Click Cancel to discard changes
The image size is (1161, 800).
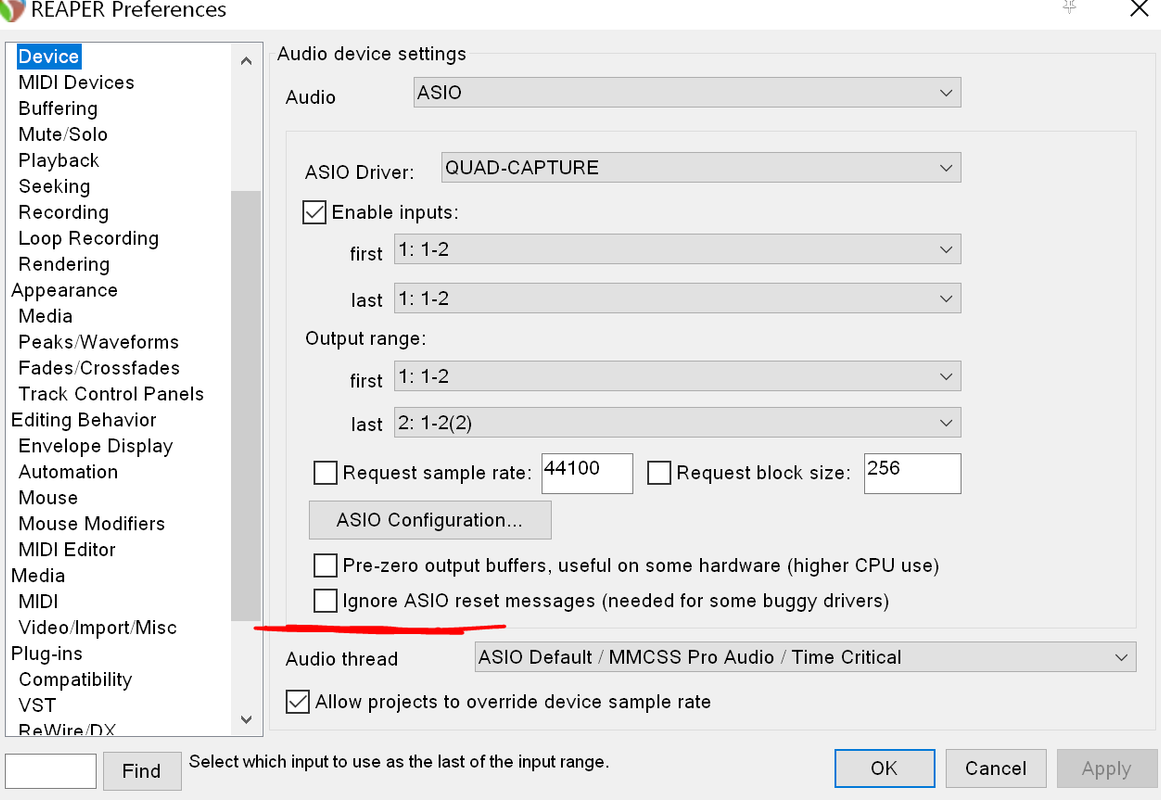tap(996, 768)
